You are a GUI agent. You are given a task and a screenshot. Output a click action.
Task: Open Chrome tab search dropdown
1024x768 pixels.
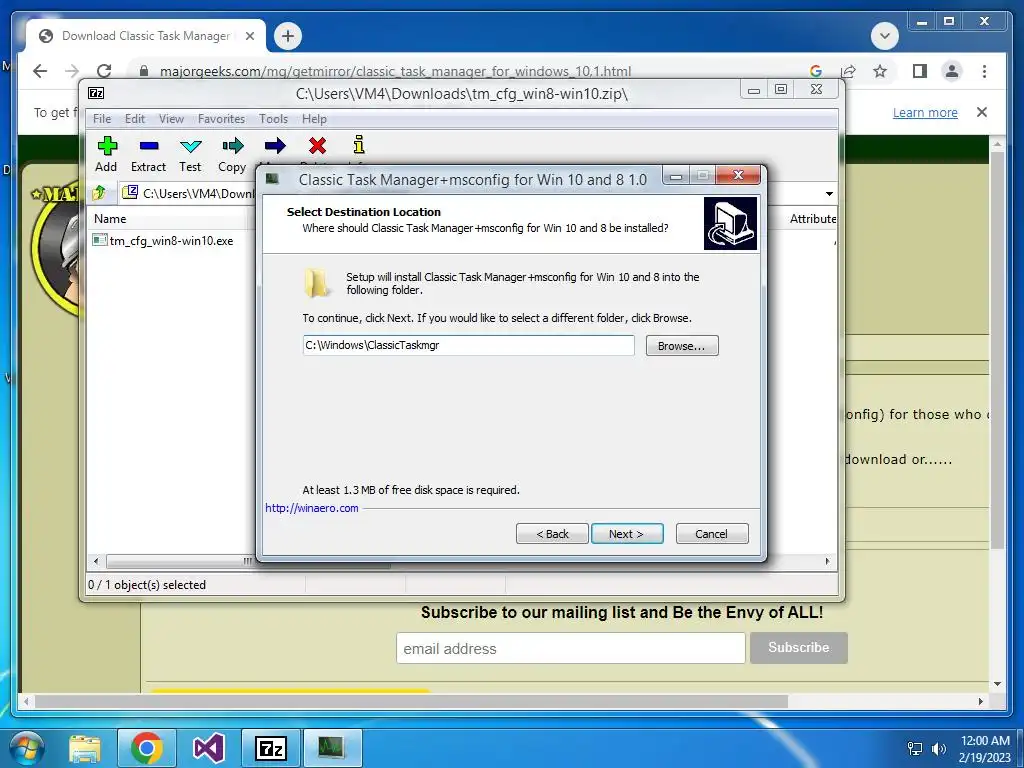(x=885, y=36)
